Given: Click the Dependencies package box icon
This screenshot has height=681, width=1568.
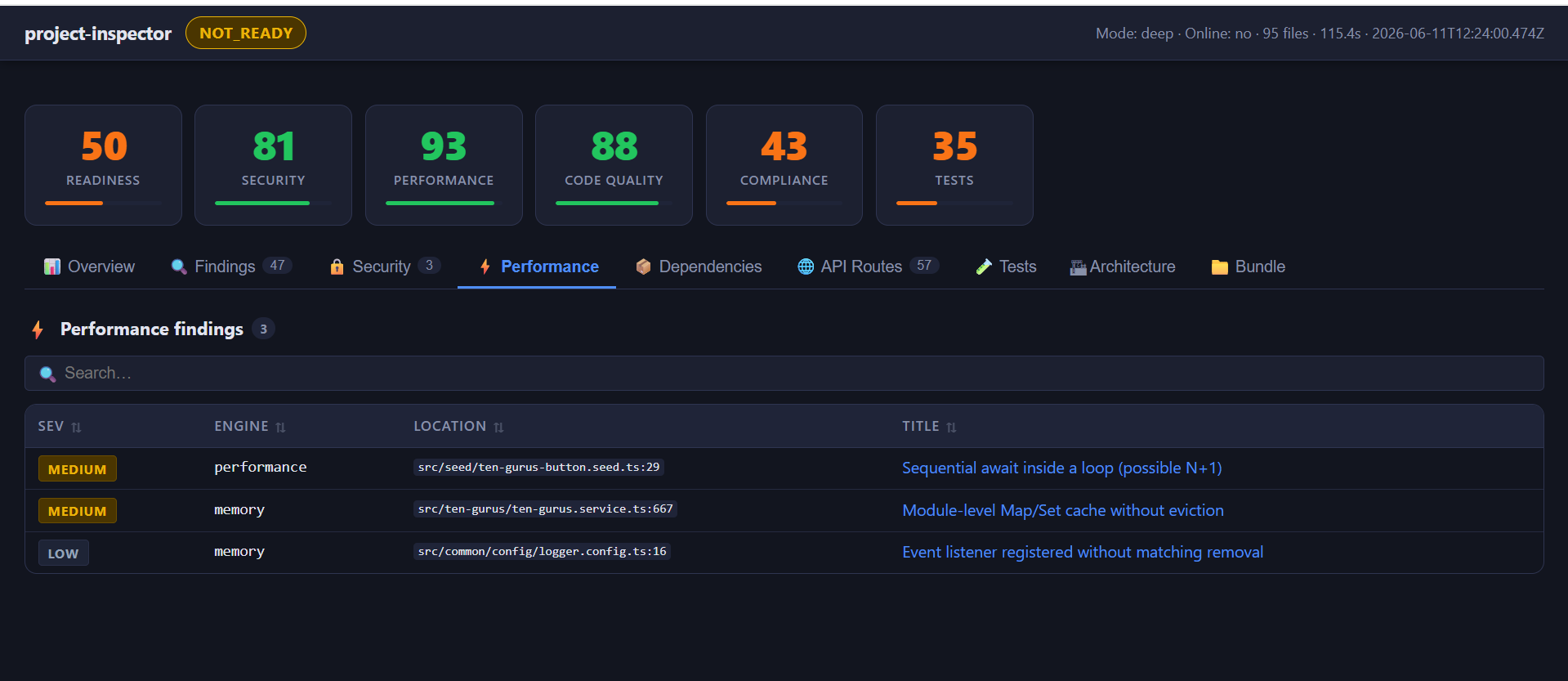Looking at the screenshot, I should pyautogui.click(x=644, y=267).
